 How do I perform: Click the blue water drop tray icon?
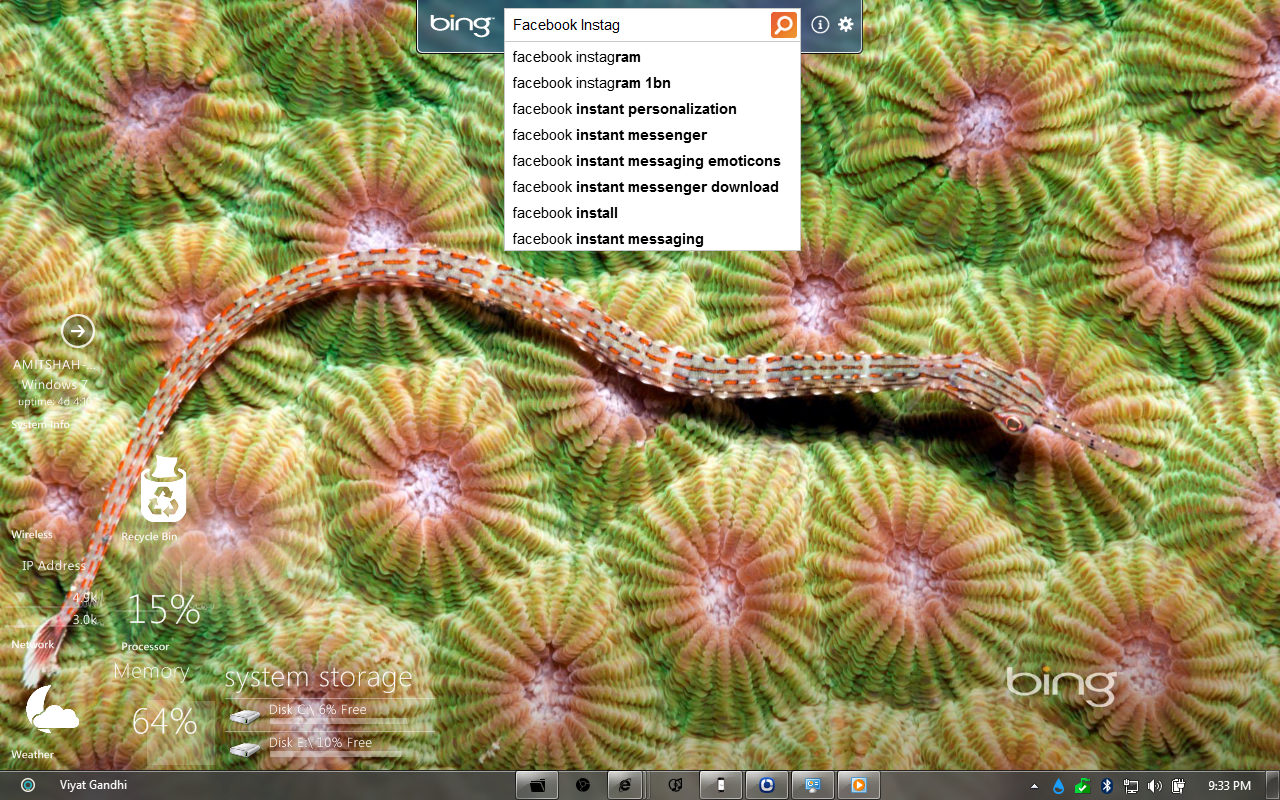1058,786
